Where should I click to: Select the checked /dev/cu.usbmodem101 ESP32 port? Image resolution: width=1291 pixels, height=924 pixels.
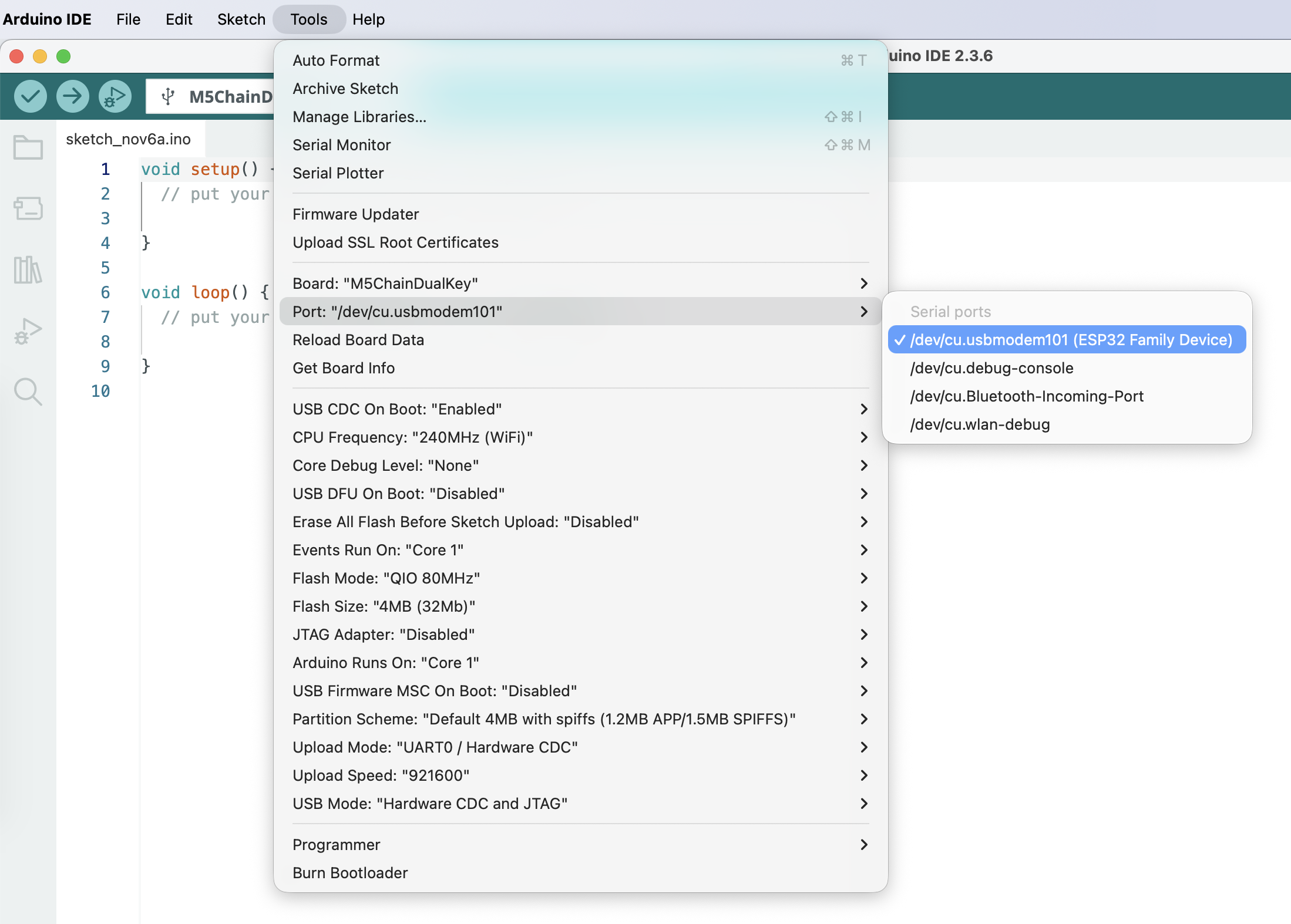1066,339
